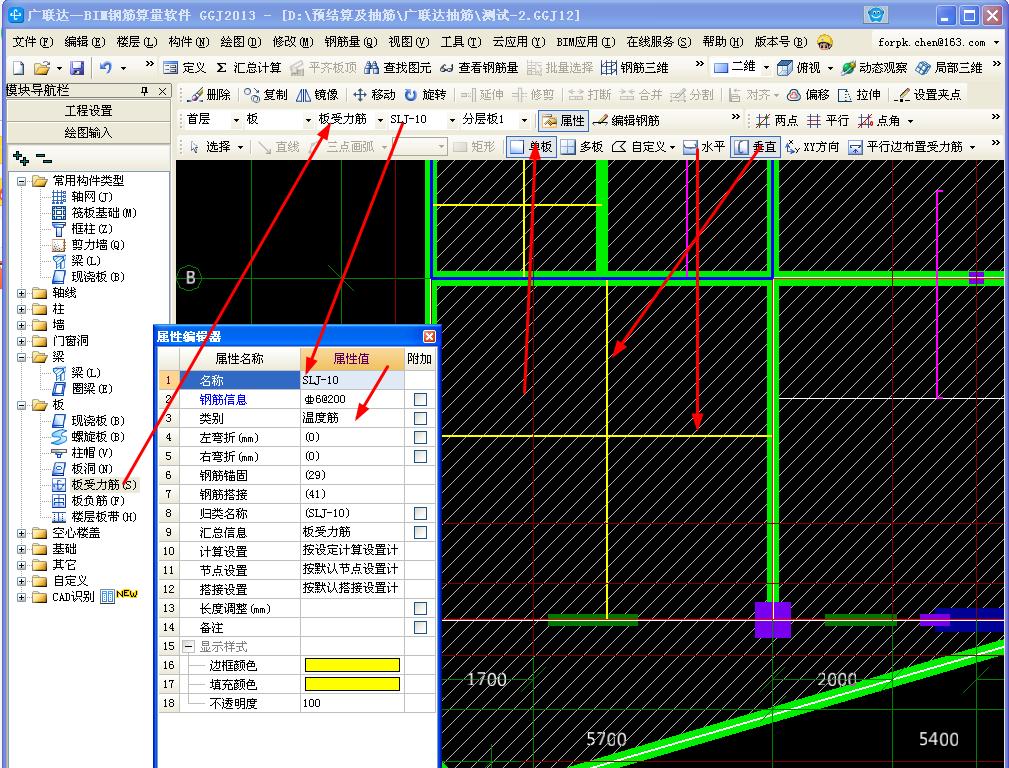
Task: Click 工程设置 navigation button
Action: pyautogui.click(x=88, y=111)
